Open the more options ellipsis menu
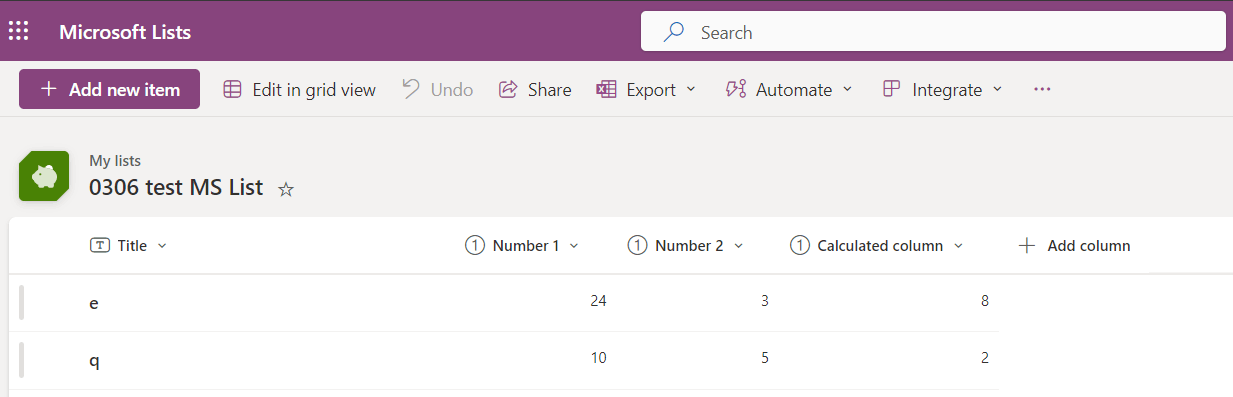Image resolution: width=1233 pixels, height=397 pixels. (x=1042, y=90)
